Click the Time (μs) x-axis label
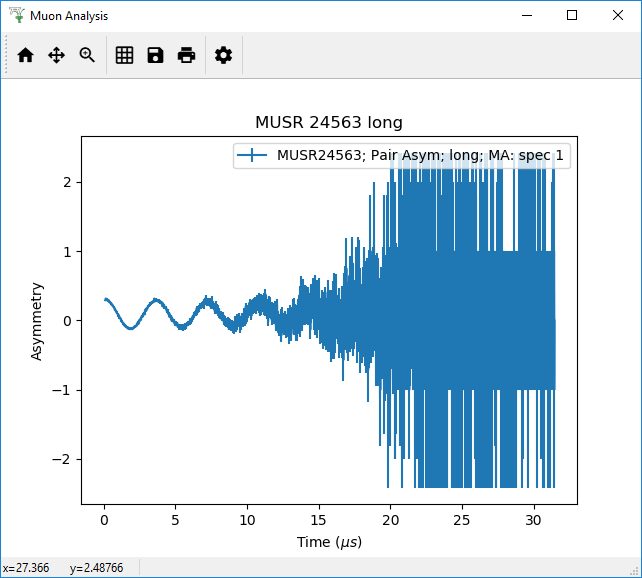 [329, 542]
